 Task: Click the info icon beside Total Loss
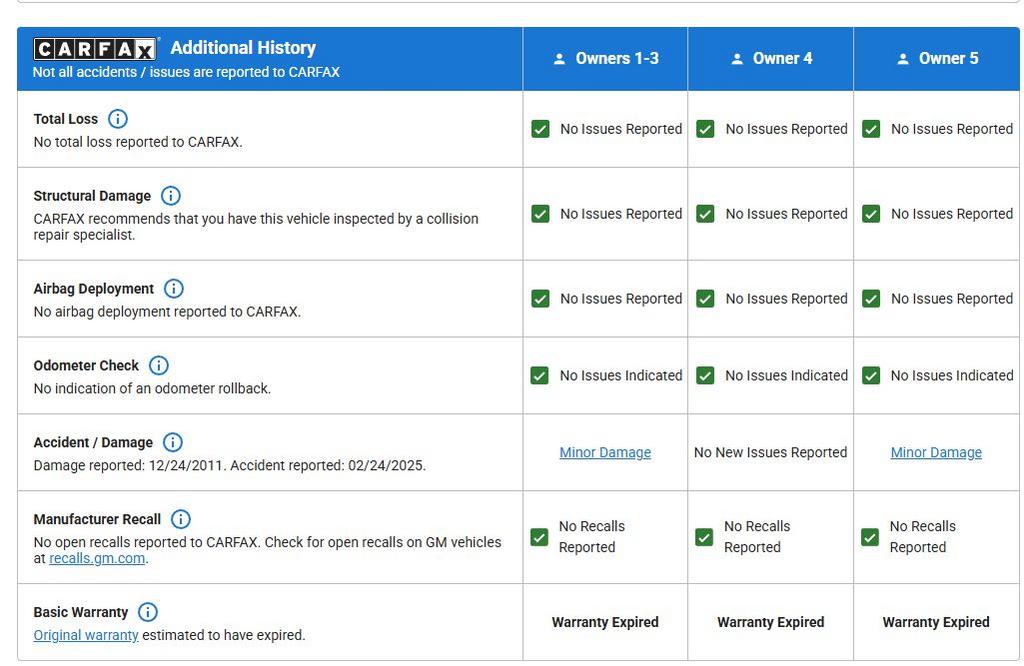coord(117,119)
